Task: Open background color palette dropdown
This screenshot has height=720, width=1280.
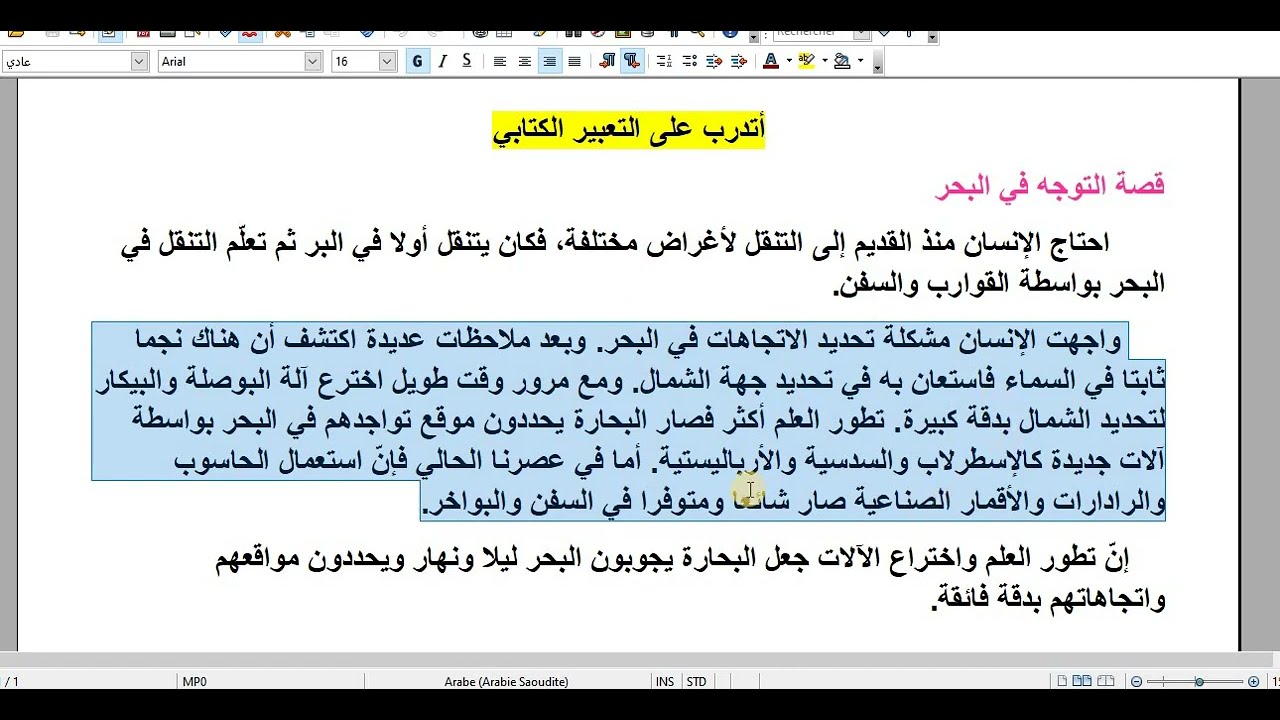Action: click(860, 61)
